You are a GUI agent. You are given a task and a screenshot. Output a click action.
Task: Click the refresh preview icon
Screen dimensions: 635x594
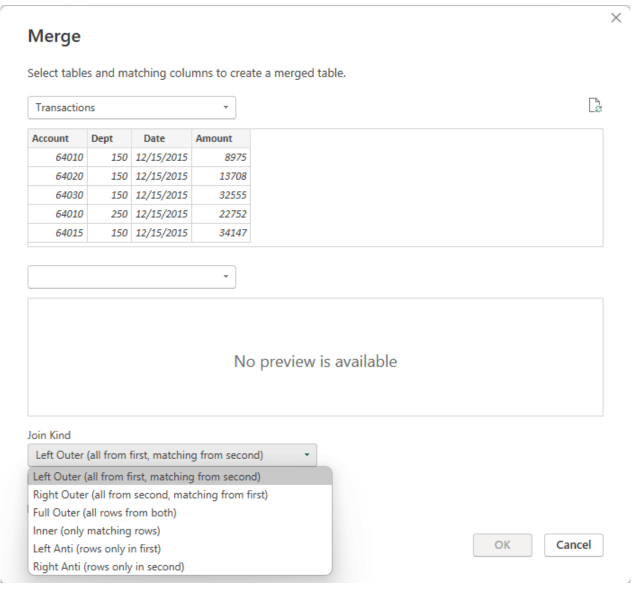596,106
